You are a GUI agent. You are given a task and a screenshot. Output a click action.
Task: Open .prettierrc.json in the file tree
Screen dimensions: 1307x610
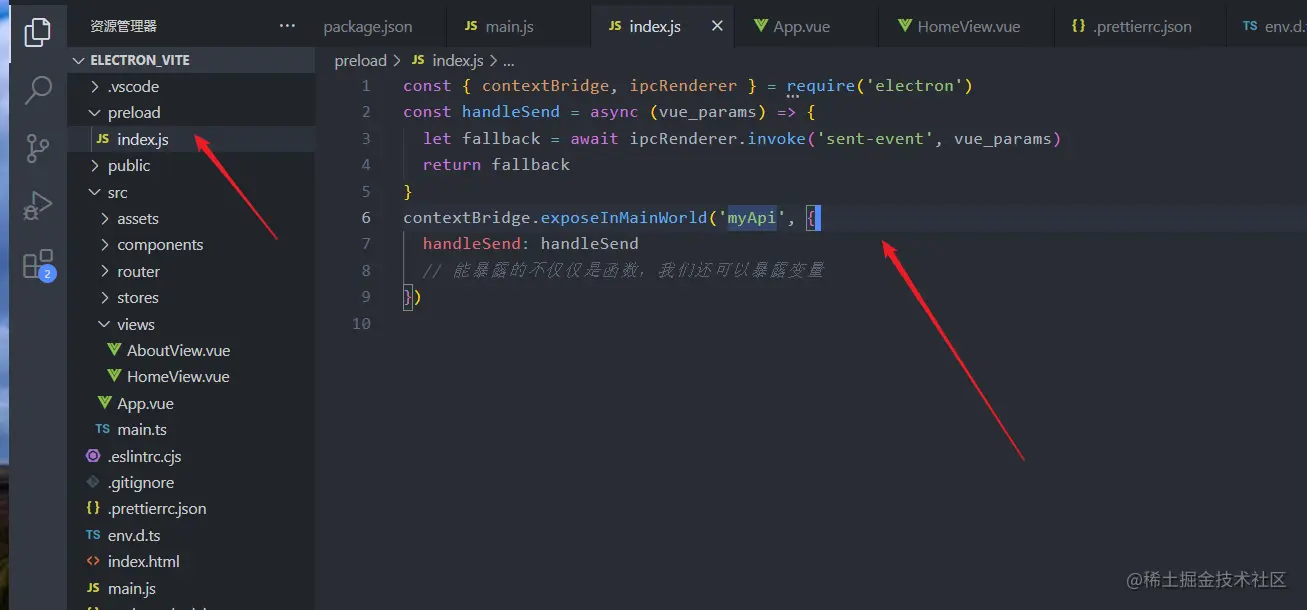pyautogui.click(x=191, y=509)
